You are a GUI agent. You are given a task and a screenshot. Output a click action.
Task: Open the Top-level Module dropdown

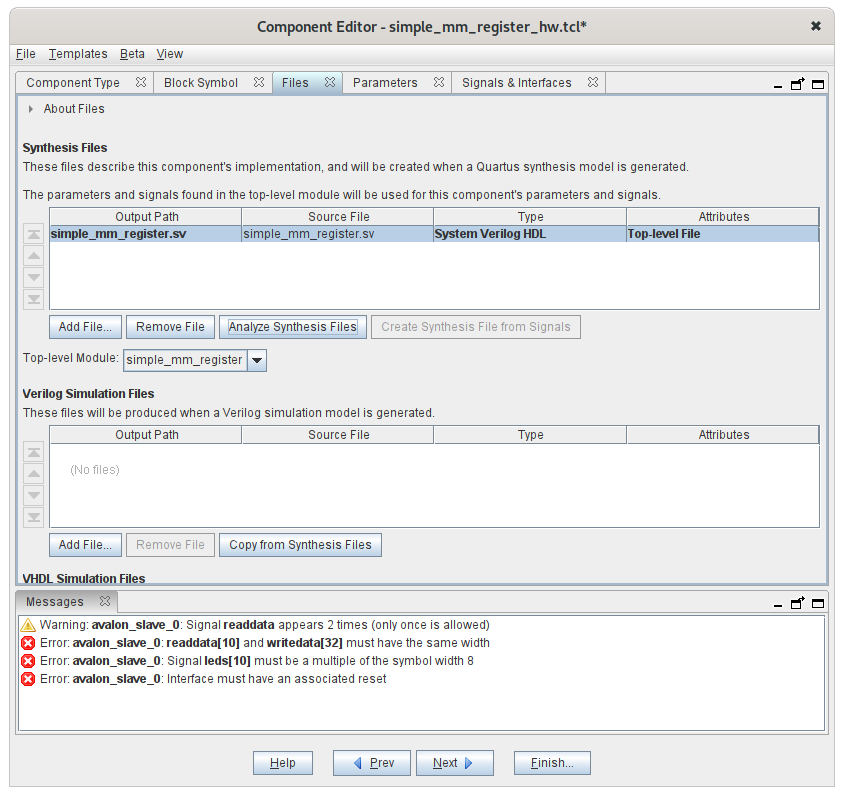point(256,360)
